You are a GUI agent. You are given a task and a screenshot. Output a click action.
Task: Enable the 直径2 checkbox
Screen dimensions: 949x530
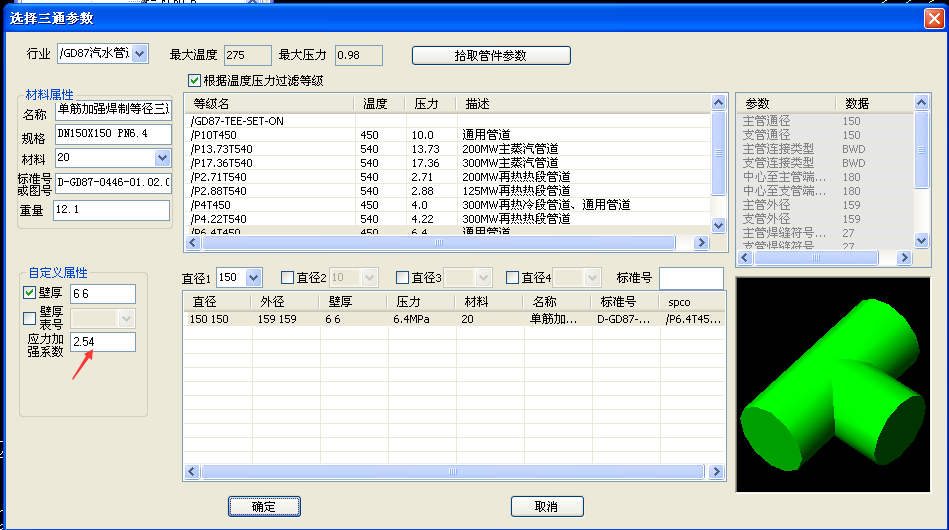[x=288, y=277]
